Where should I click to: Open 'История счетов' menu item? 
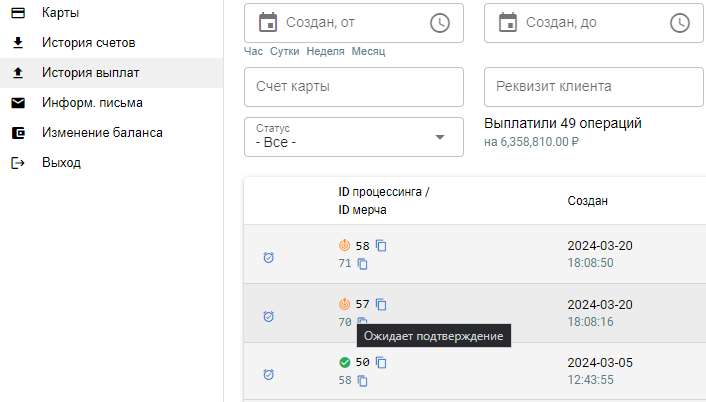88,43
